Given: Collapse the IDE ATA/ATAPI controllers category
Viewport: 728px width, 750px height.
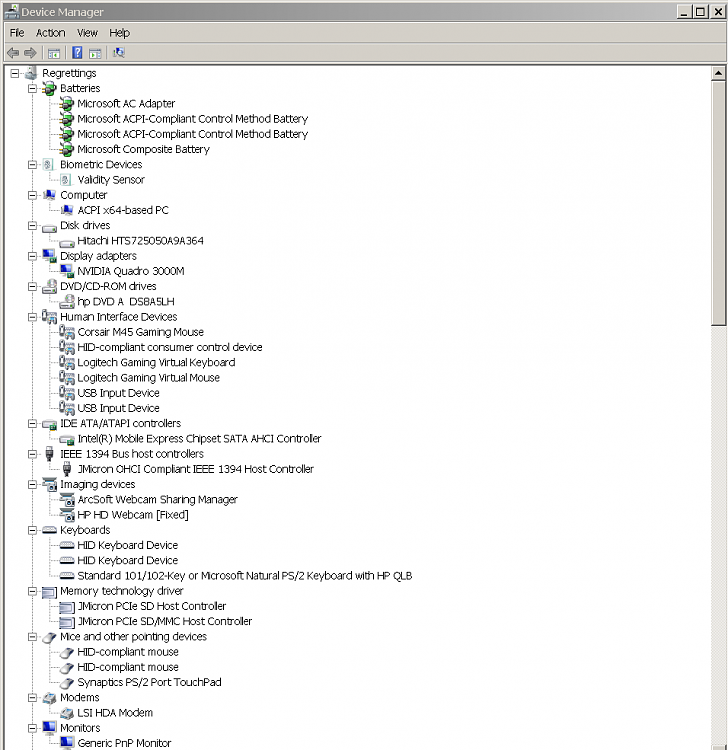Looking at the screenshot, I should [32, 424].
